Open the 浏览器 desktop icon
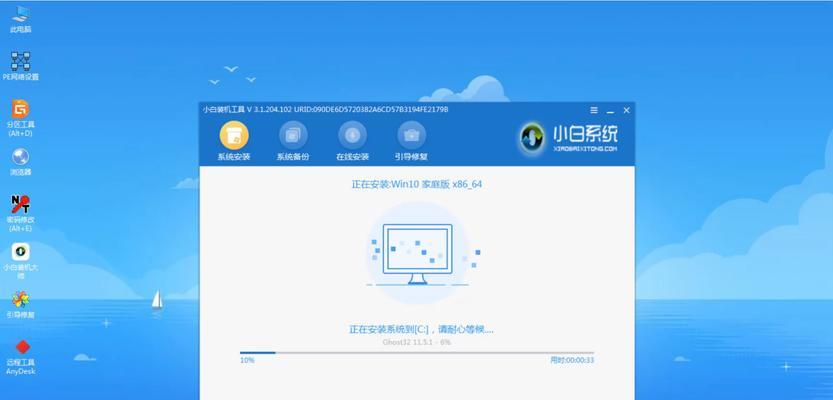833x400 pixels. 20,161
